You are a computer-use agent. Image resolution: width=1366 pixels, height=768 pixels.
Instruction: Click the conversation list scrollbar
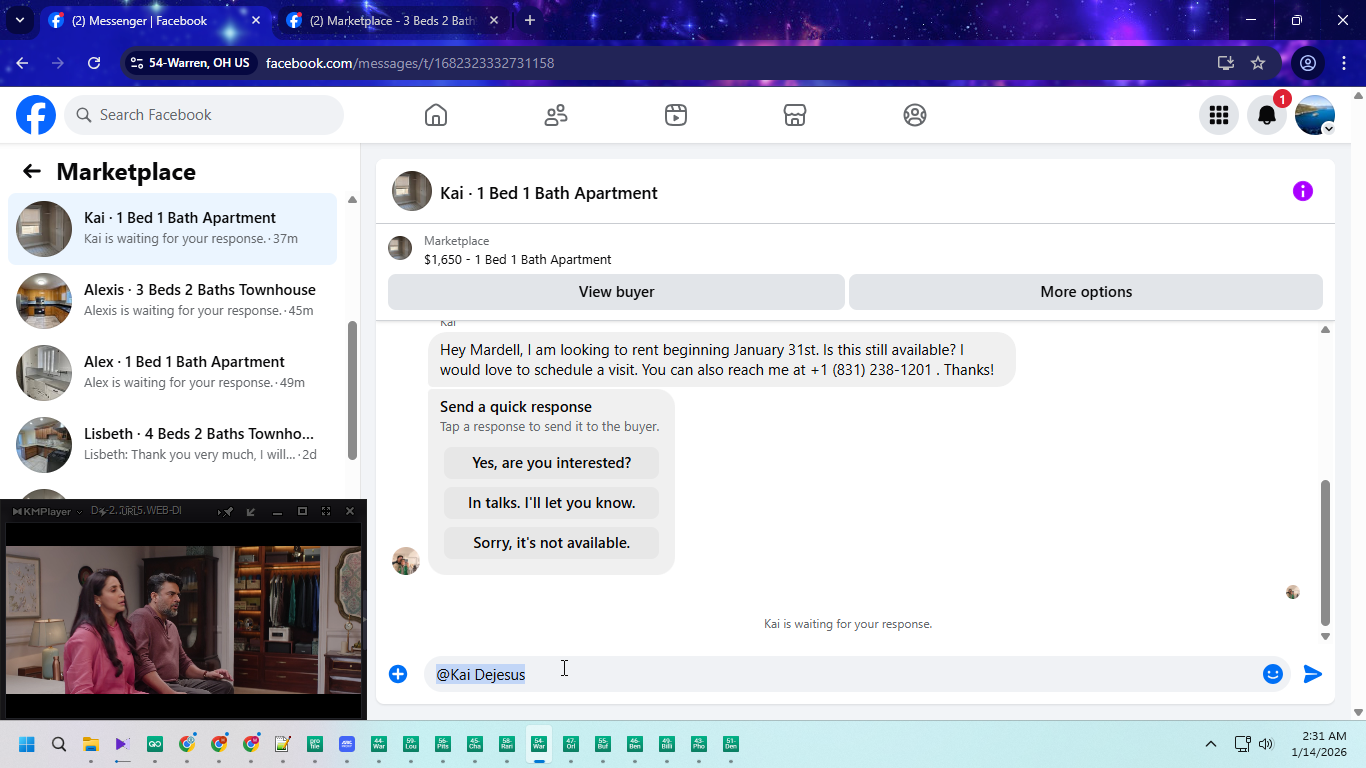coord(352,390)
